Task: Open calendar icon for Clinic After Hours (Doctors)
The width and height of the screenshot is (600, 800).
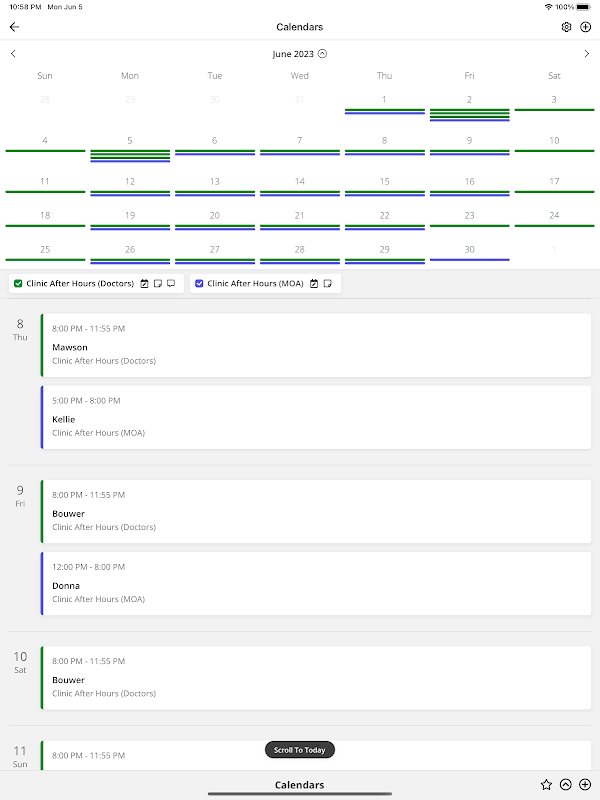Action: coord(145,284)
